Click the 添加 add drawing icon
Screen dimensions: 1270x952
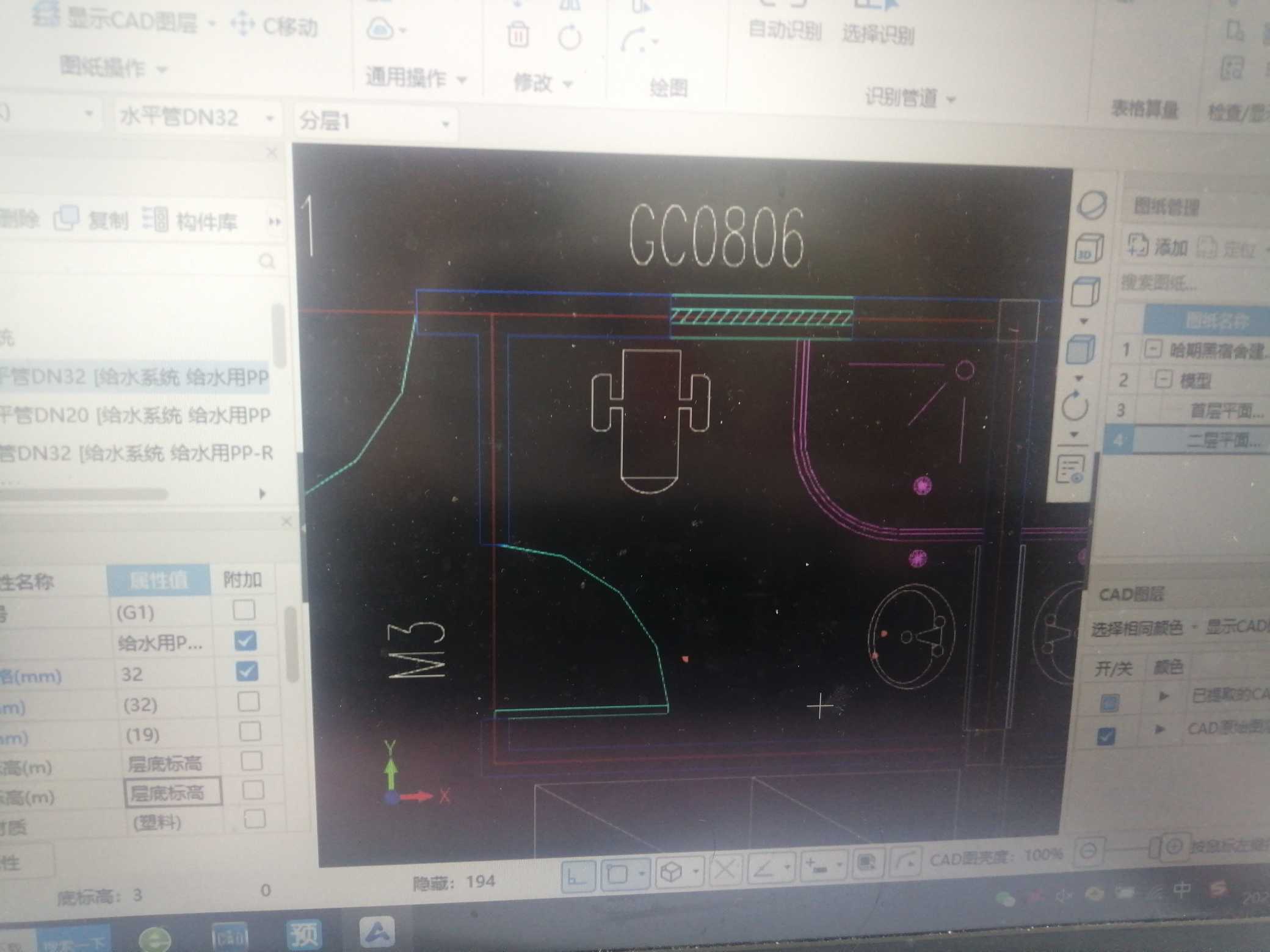coord(1138,244)
